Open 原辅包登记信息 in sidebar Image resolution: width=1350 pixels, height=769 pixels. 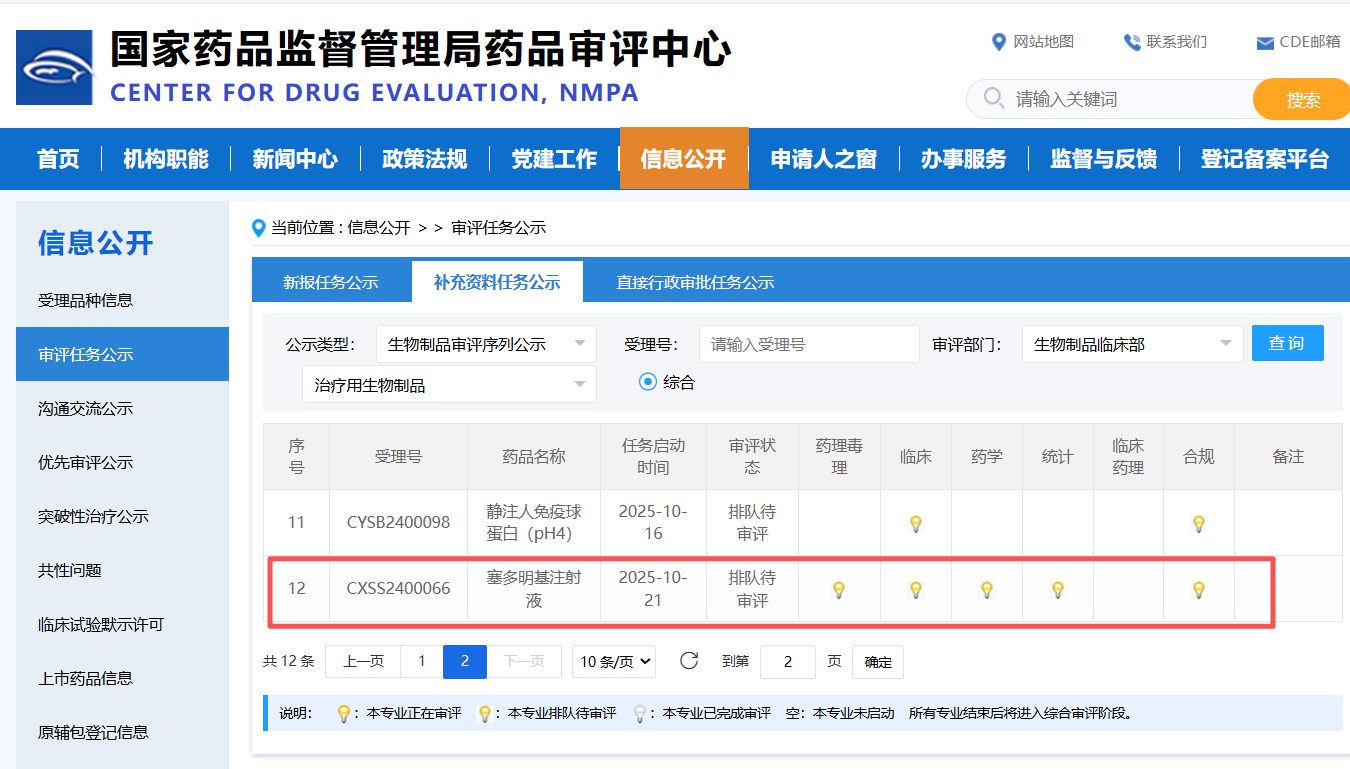tap(122, 732)
